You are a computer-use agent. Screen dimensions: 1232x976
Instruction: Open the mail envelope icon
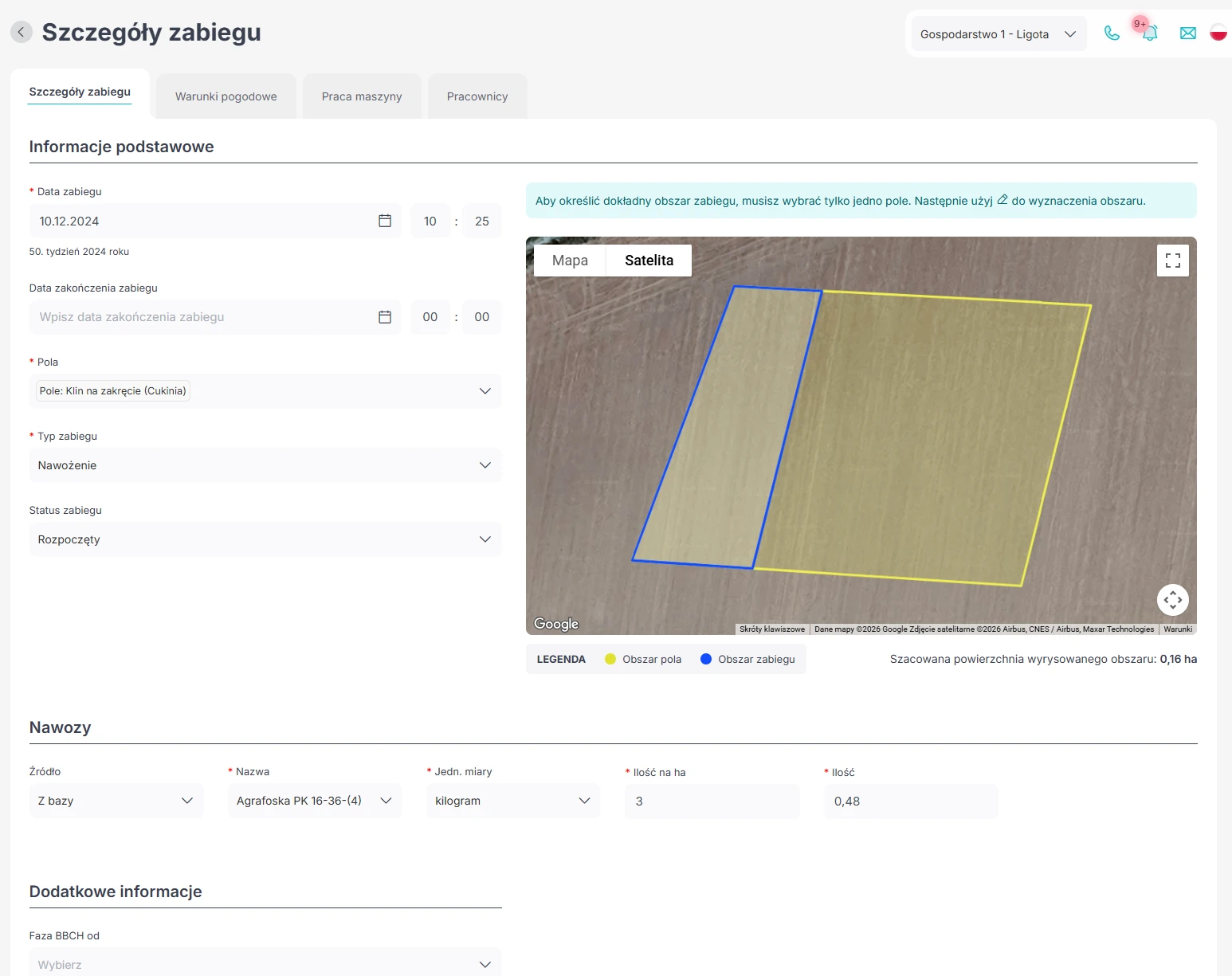point(1187,33)
